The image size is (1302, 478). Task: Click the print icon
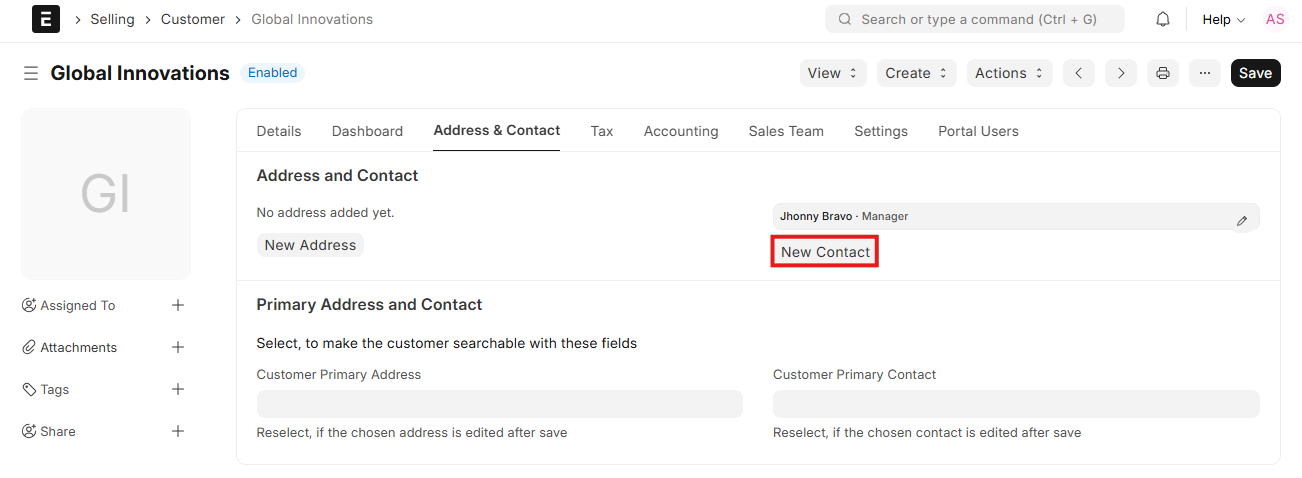[x=1163, y=73]
